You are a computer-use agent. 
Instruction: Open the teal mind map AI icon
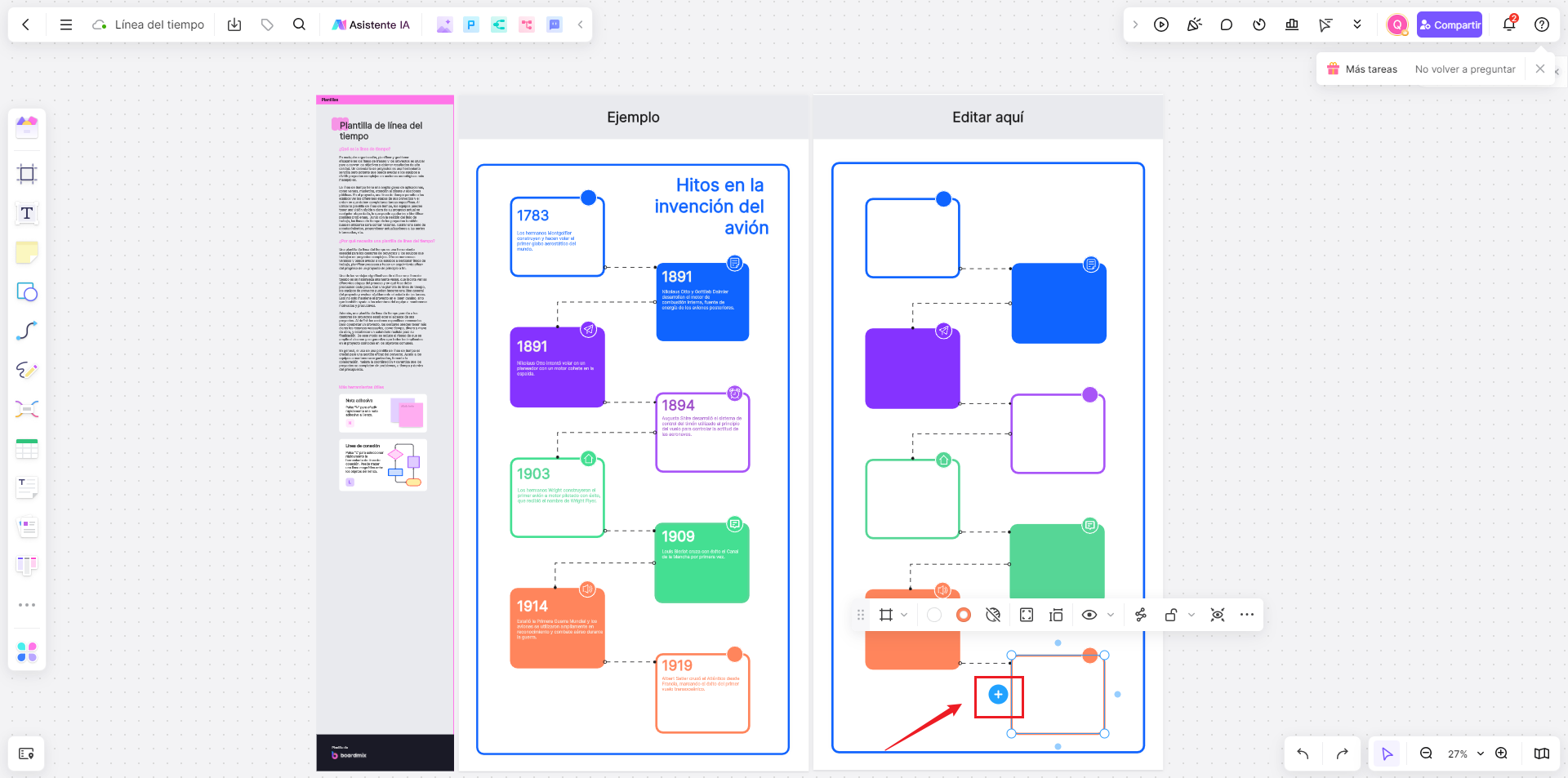pyautogui.click(x=499, y=24)
